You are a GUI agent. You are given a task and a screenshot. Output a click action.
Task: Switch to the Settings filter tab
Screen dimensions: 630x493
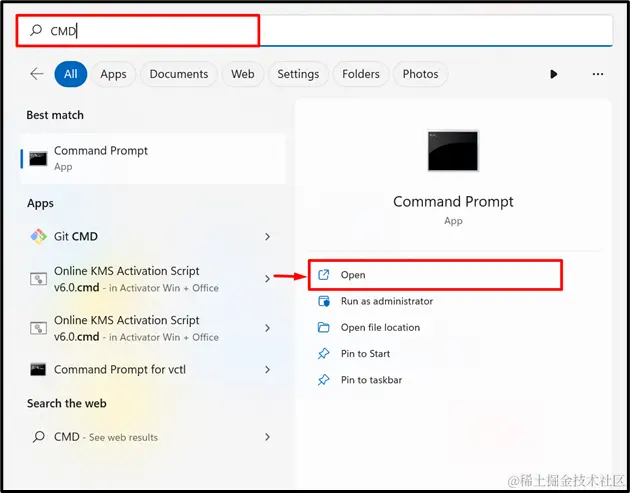point(298,74)
